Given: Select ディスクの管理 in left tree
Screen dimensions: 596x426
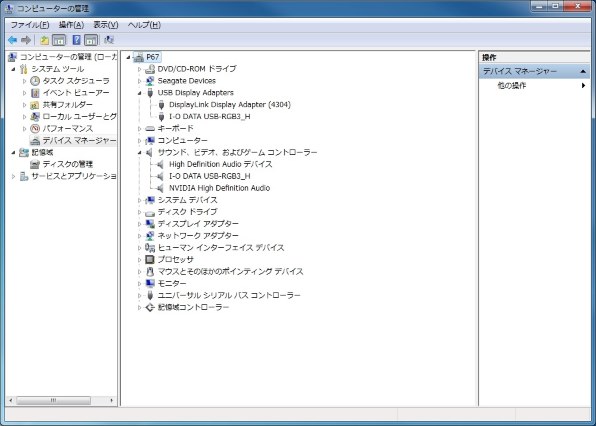Looking at the screenshot, I should pyautogui.click(x=68, y=164).
